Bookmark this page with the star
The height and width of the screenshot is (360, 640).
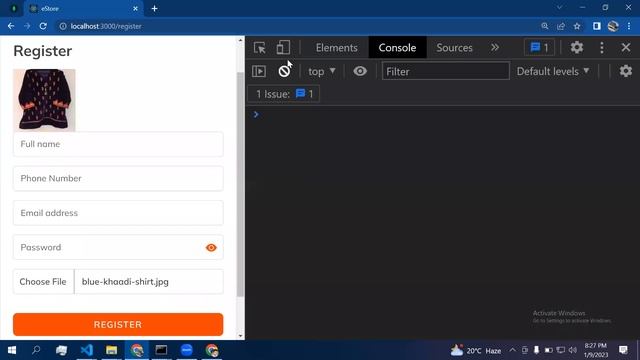577,26
